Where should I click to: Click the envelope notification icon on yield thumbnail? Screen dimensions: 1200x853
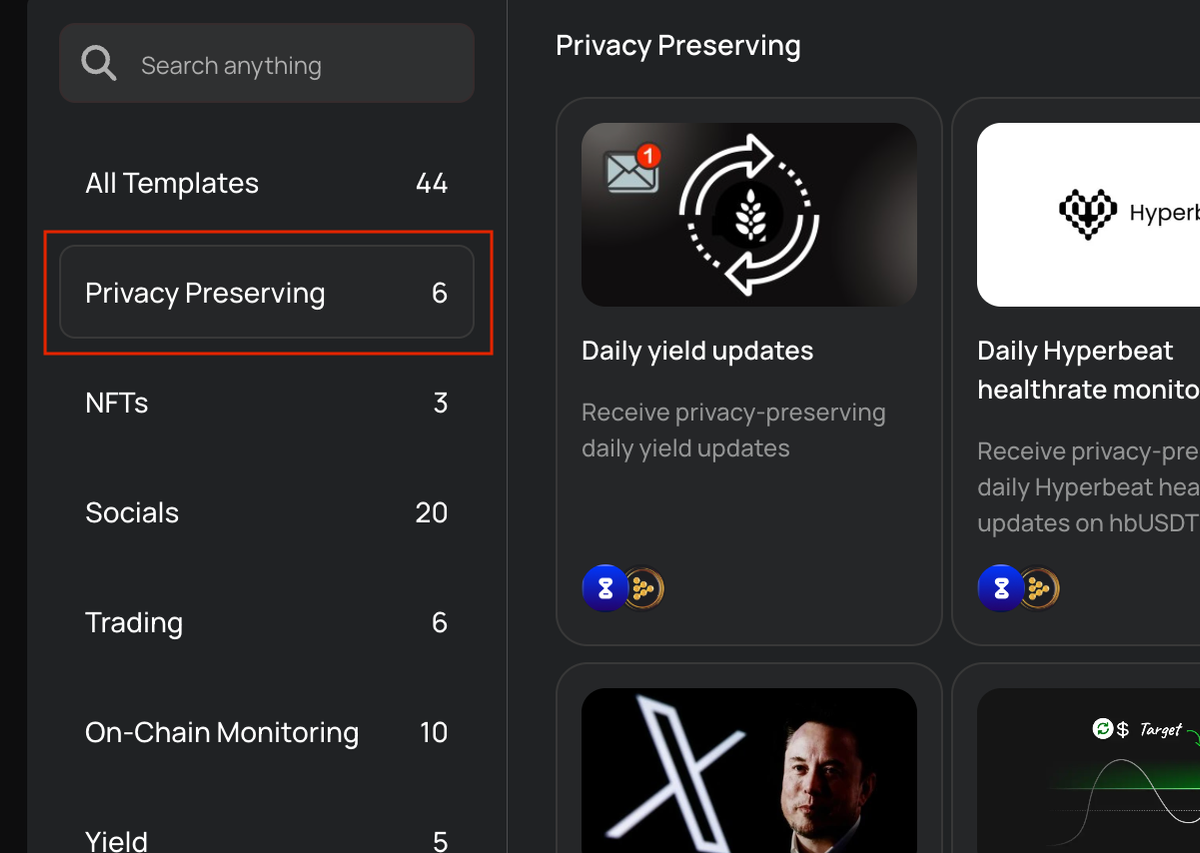click(633, 169)
